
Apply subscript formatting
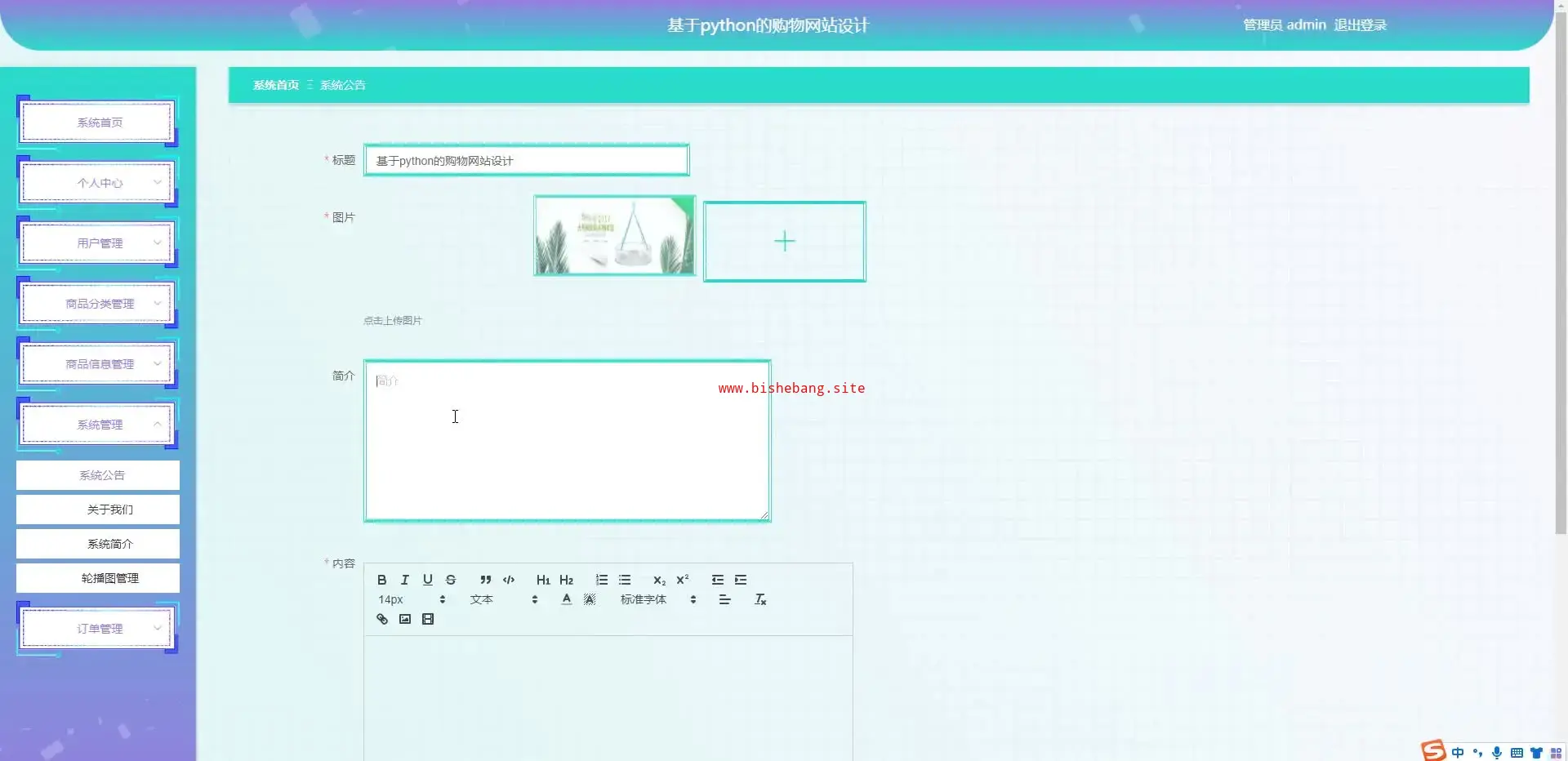point(659,580)
